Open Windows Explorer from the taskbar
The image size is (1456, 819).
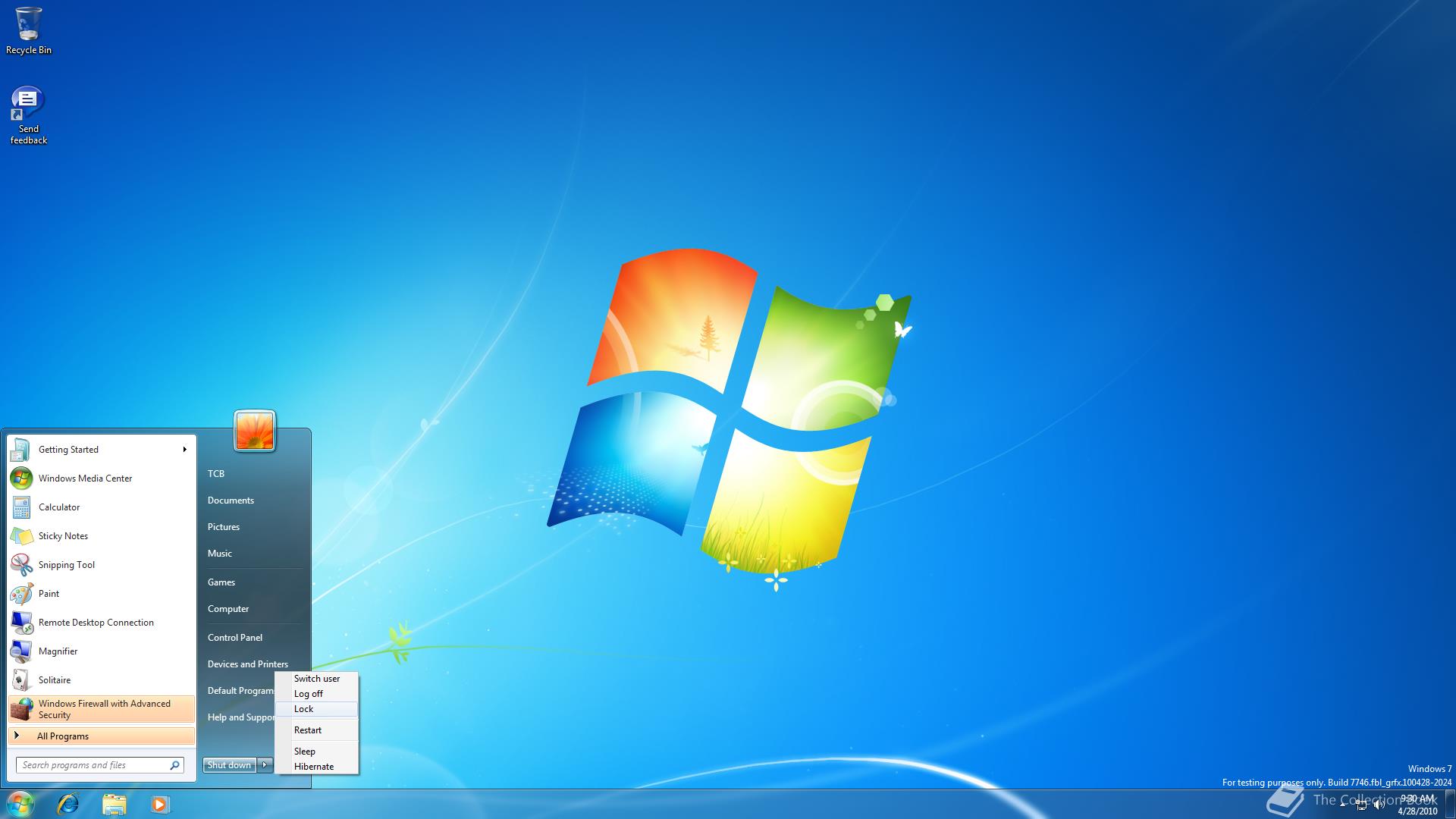pos(114,804)
